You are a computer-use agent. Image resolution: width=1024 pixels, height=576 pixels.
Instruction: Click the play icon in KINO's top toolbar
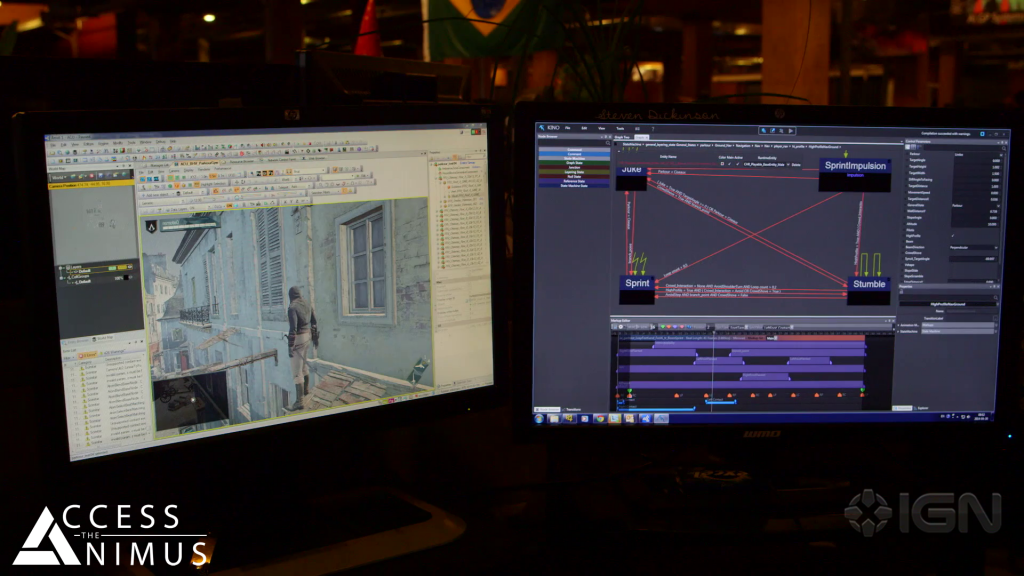[x=792, y=130]
